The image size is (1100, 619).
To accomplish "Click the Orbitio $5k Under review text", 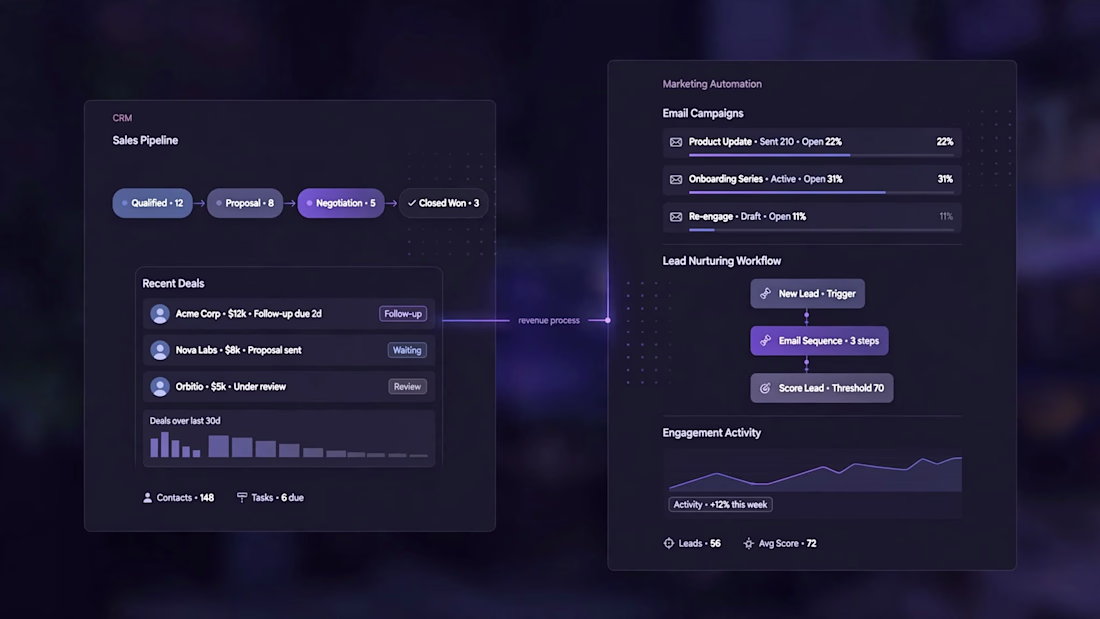I will (x=231, y=387).
